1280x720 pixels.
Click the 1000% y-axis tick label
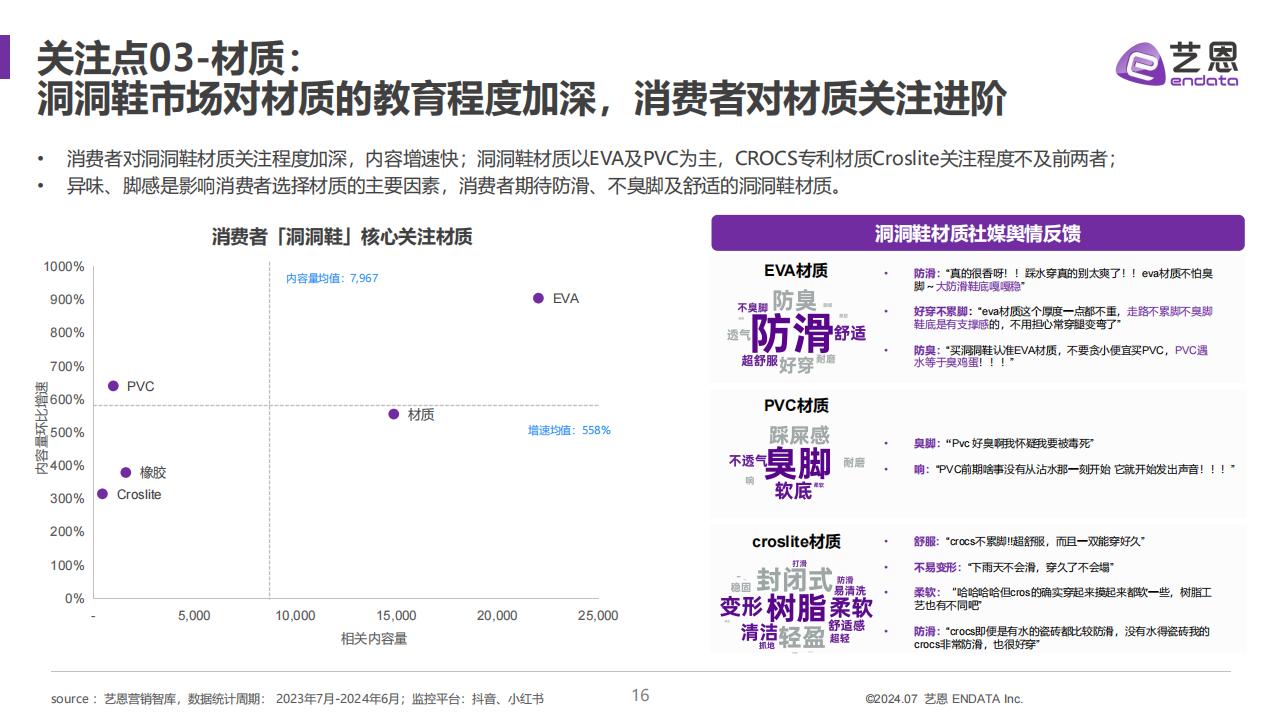(64, 266)
